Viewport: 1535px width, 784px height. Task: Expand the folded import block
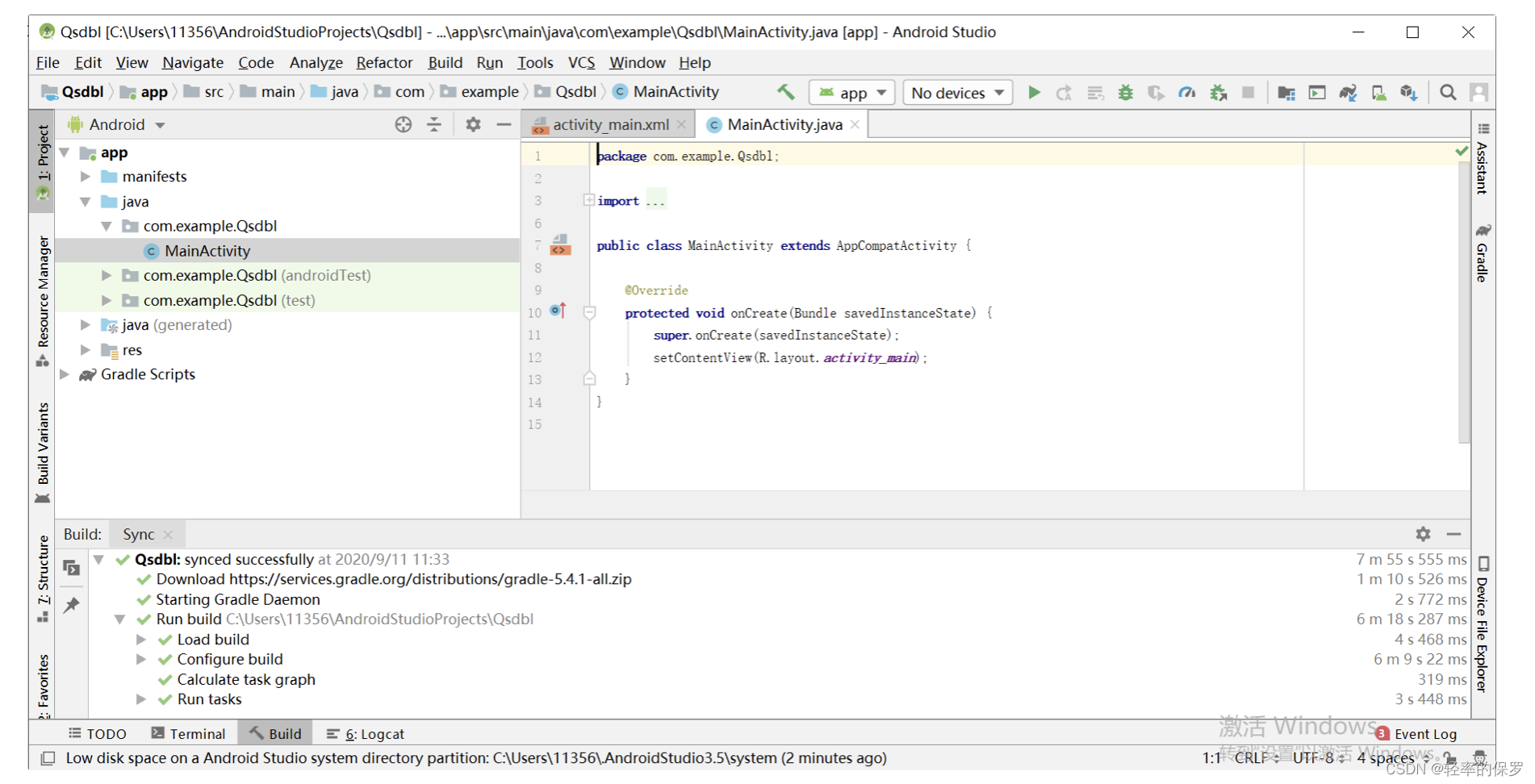coord(589,200)
